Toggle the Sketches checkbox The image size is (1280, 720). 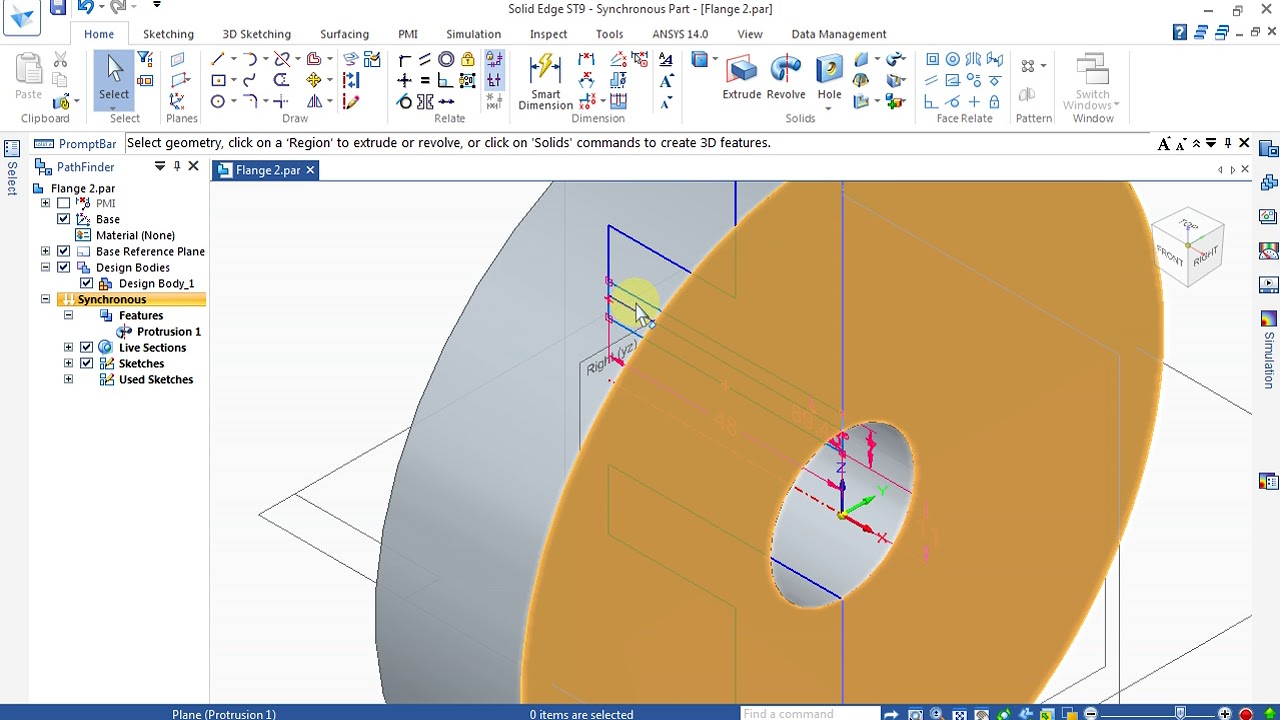point(86,363)
